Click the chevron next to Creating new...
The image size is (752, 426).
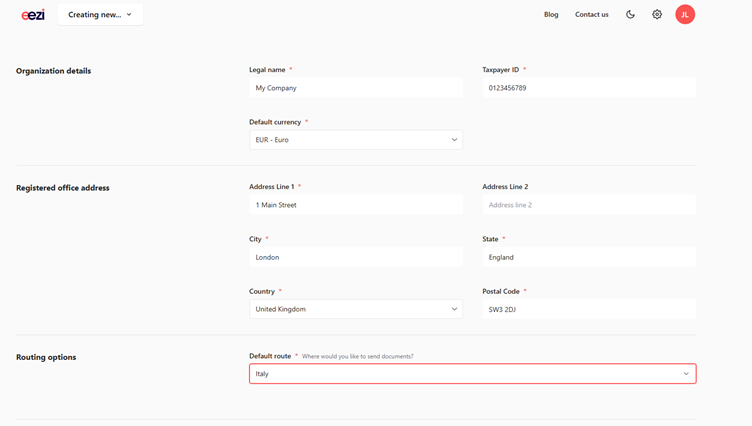pos(129,14)
